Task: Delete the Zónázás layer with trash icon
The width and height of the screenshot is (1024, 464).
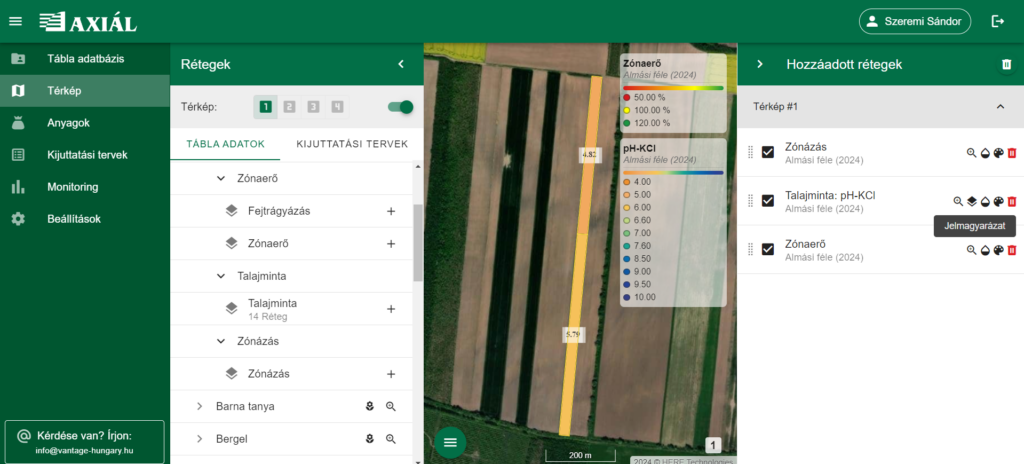Action: click(1011, 153)
